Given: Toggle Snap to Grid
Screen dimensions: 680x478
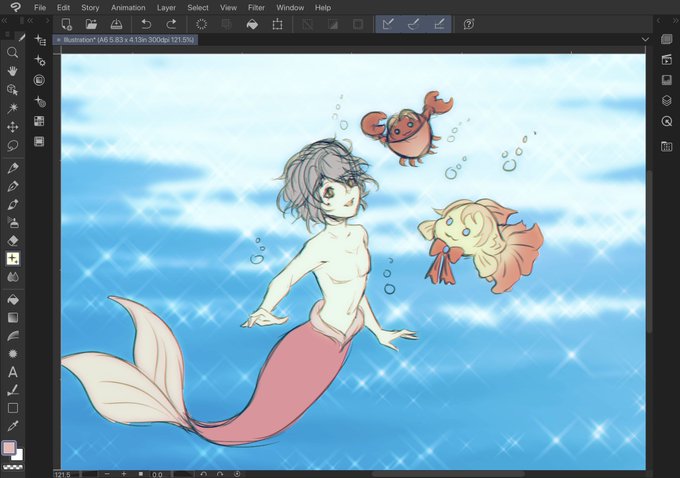Looking at the screenshot, I should 439,24.
